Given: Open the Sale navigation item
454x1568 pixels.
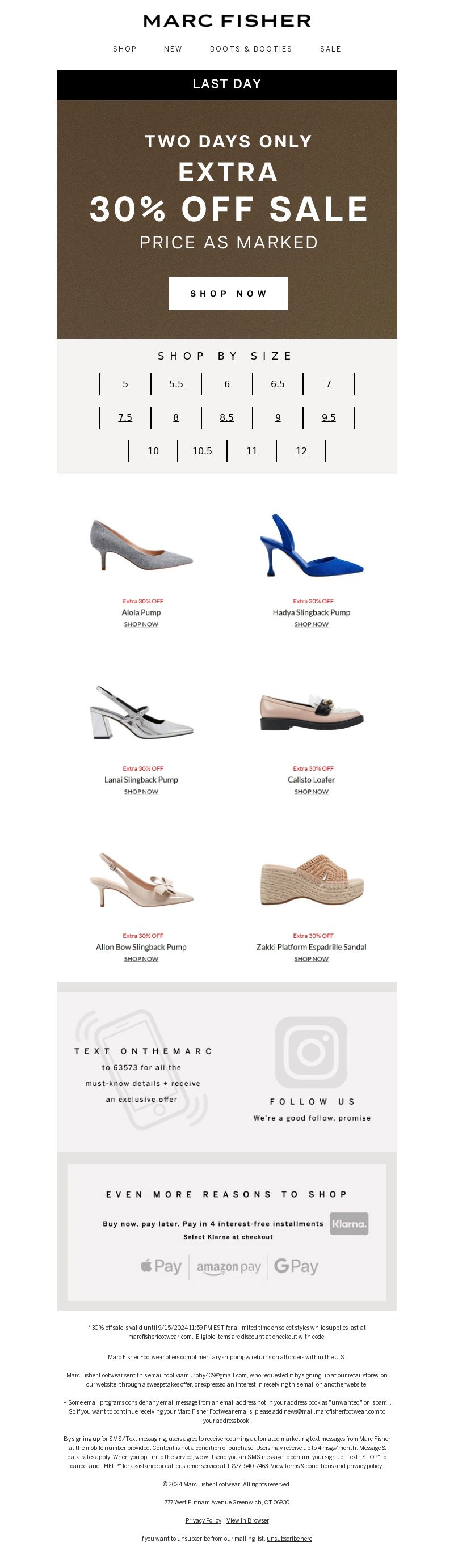Looking at the screenshot, I should pyautogui.click(x=330, y=49).
